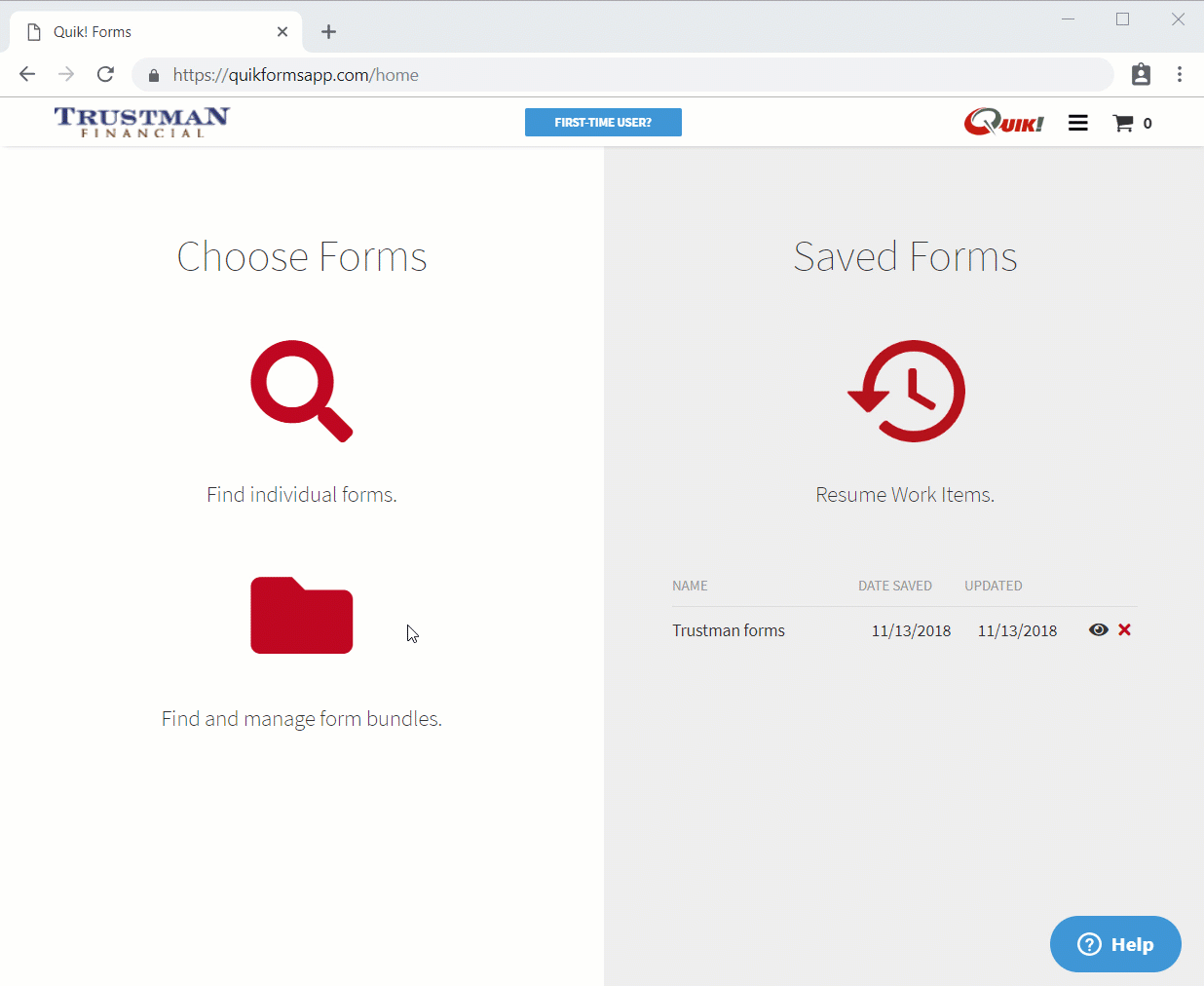Open the hamburger menu
1204x986 pixels.
click(1077, 123)
